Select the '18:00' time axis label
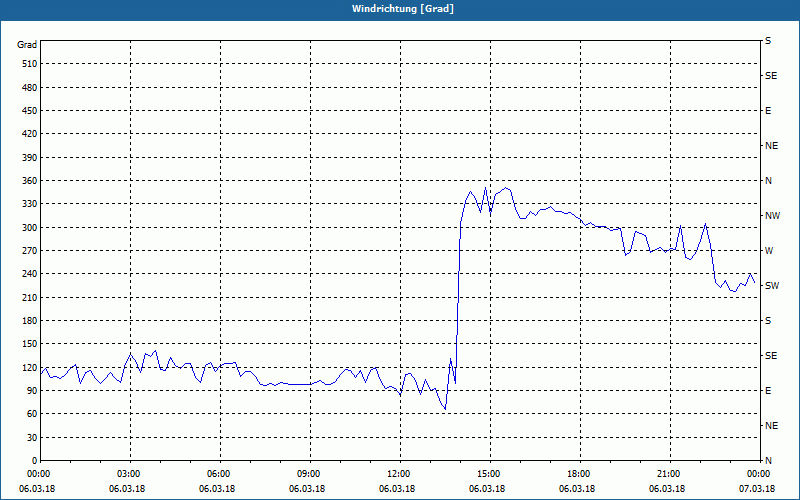Screen dimensions: 800x500 [579, 474]
